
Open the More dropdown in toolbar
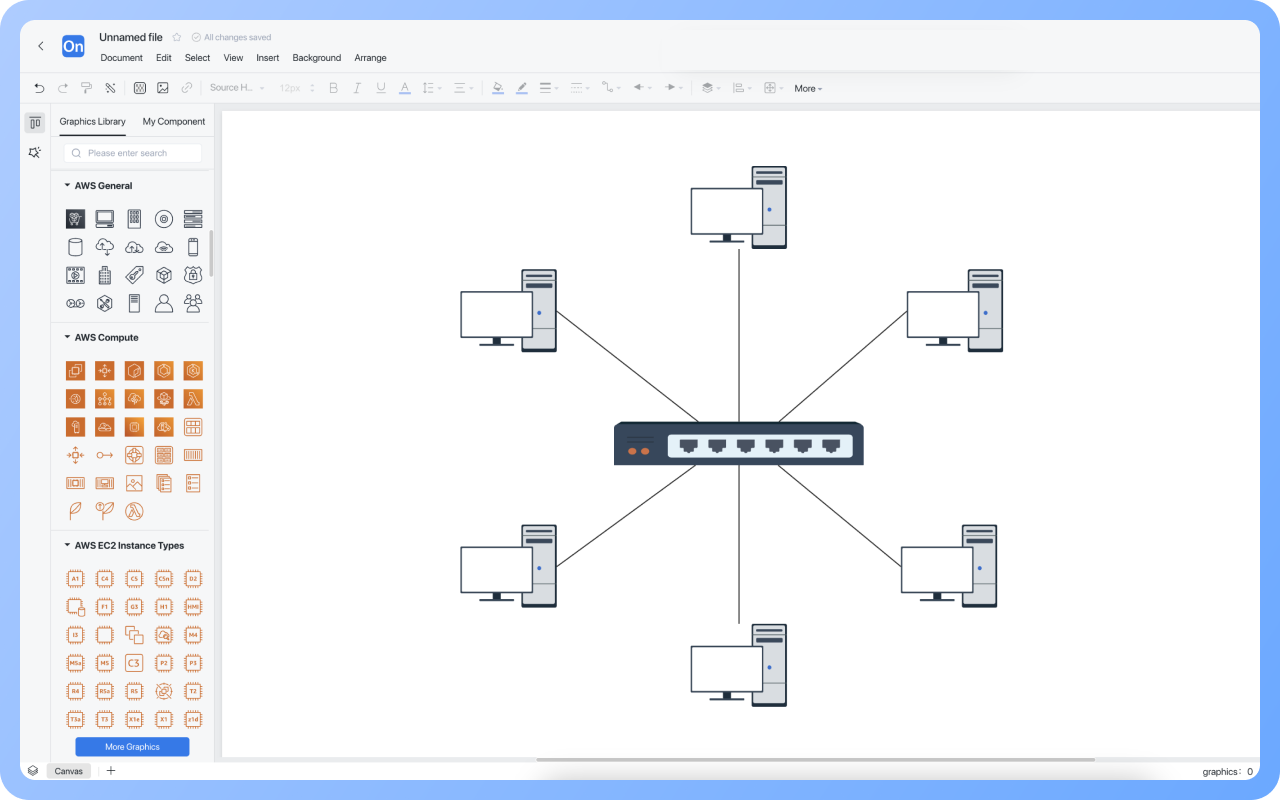pyautogui.click(x=808, y=89)
